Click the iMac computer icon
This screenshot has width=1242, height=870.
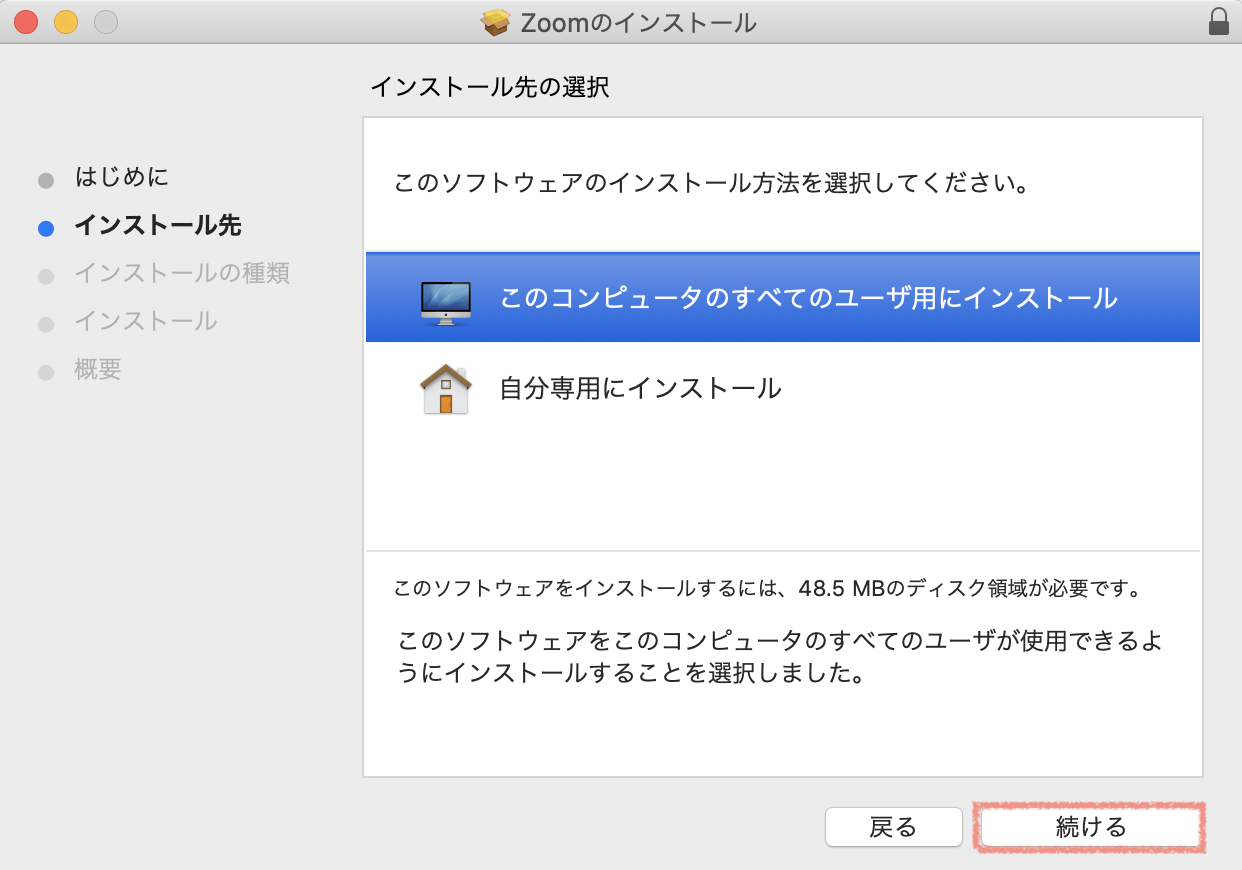[446, 301]
